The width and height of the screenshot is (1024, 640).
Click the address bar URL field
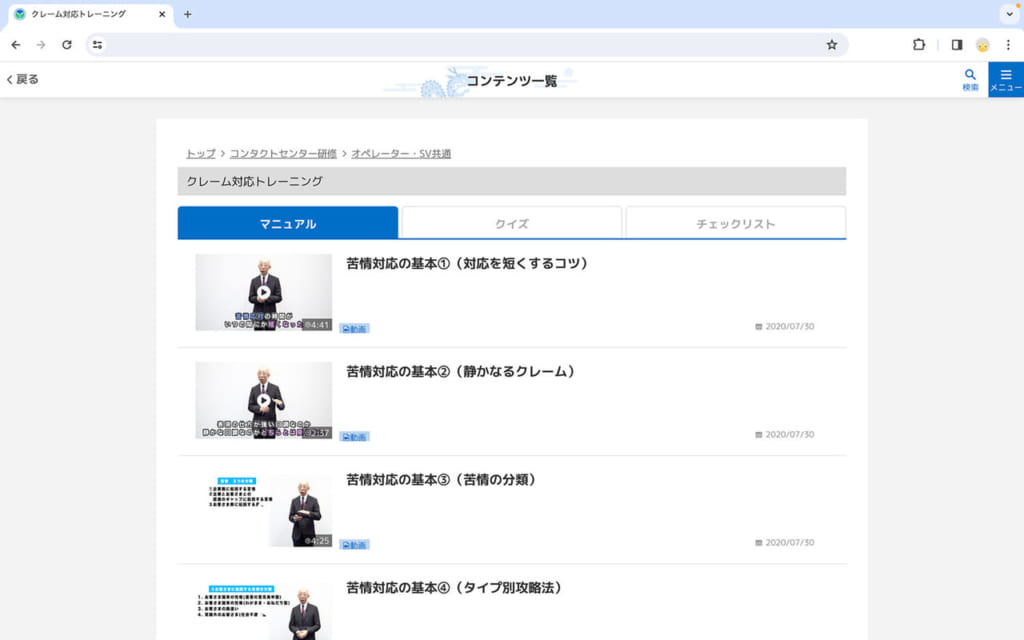tap(460, 45)
